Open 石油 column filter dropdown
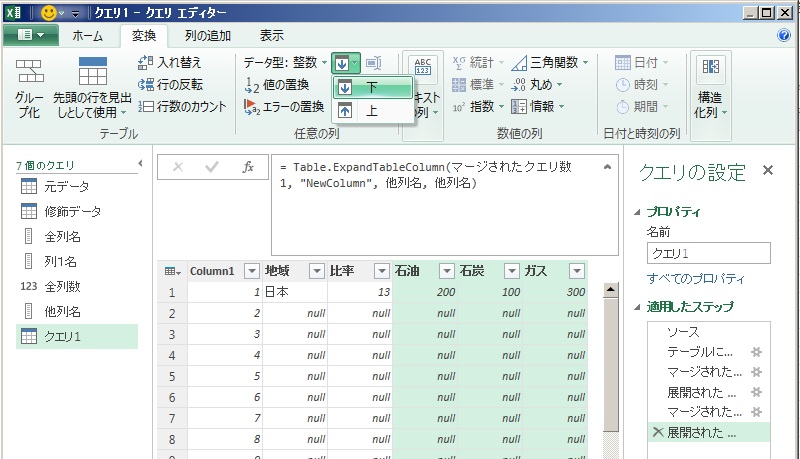Image resolution: width=800 pixels, height=459 pixels. (446, 271)
